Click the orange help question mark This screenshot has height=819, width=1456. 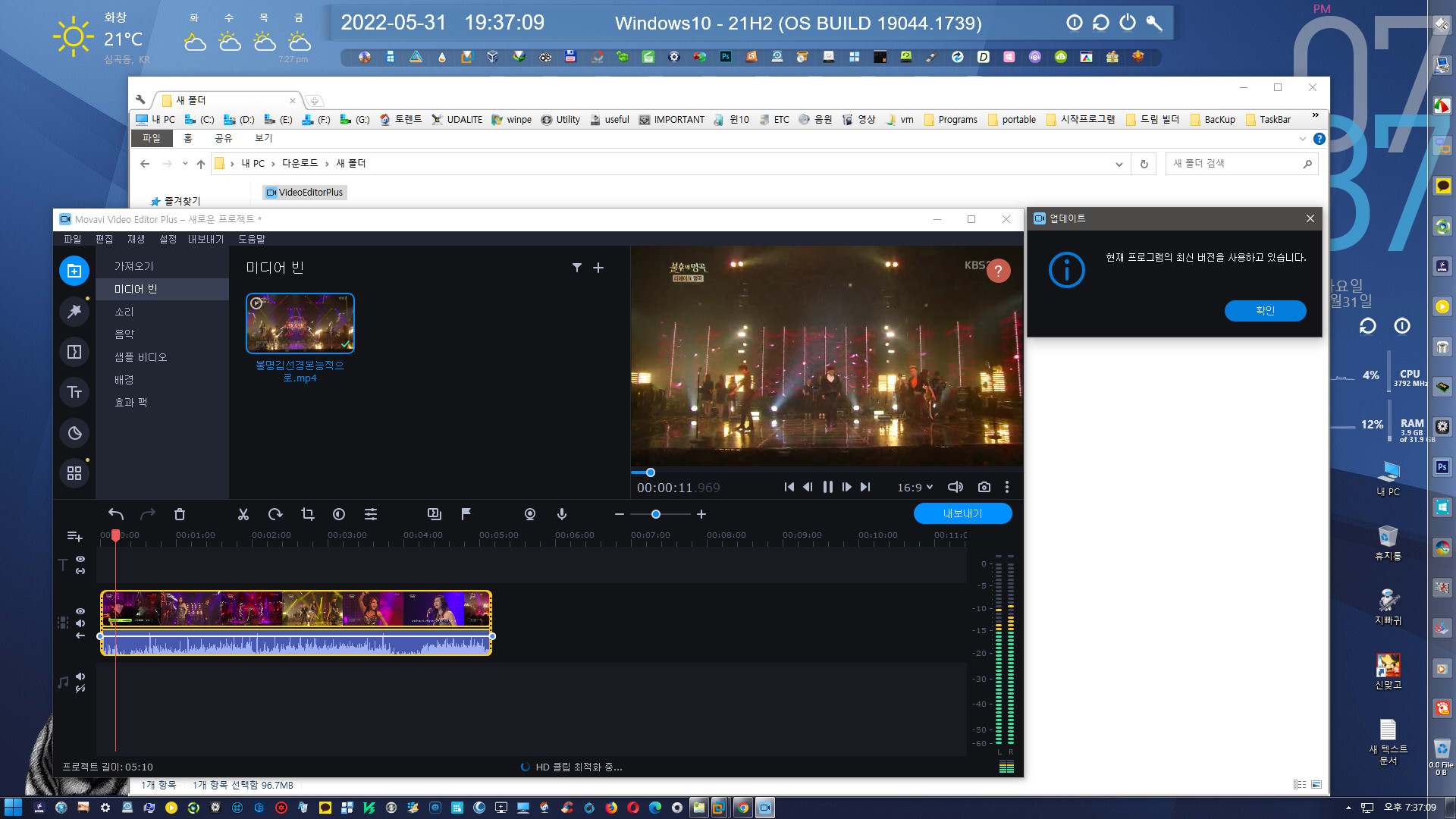point(999,271)
